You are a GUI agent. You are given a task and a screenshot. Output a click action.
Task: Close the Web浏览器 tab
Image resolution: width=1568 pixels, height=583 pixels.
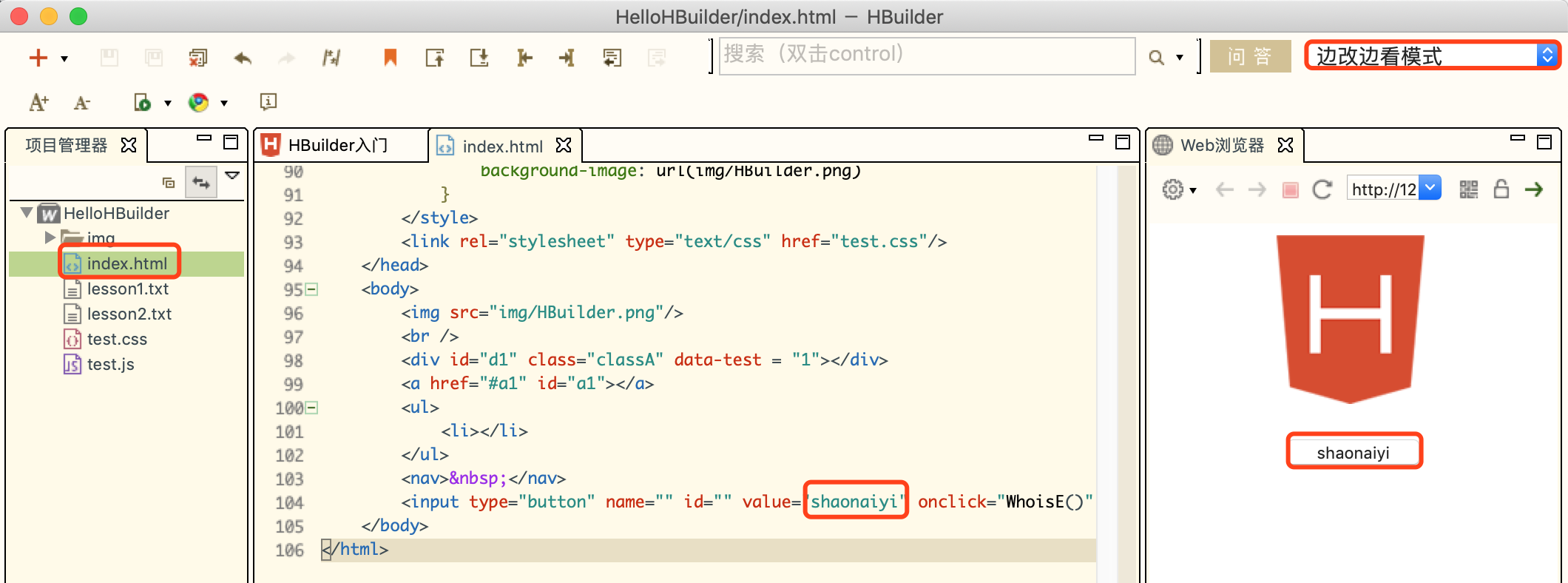pyautogui.click(x=1285, y=145)
